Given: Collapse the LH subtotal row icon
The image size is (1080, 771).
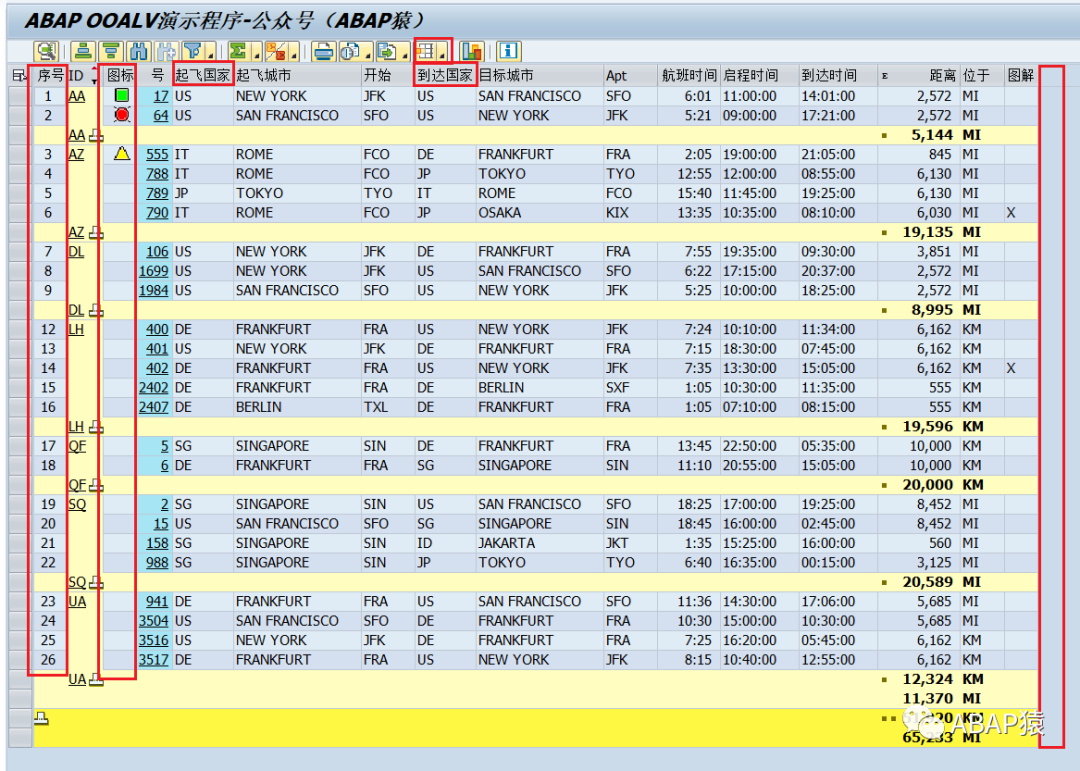Looking at the screenshot, I should tap(96, 427).
